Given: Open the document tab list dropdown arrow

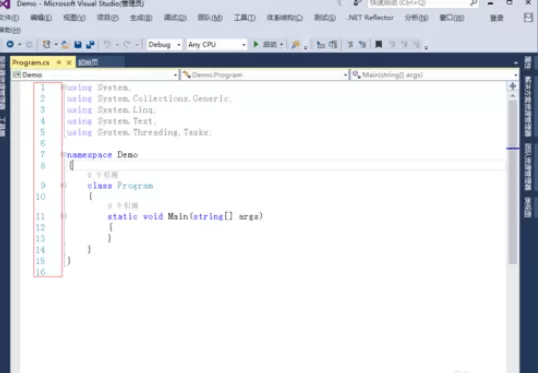Looking at the screenshot, I should [x=516, y=63].
